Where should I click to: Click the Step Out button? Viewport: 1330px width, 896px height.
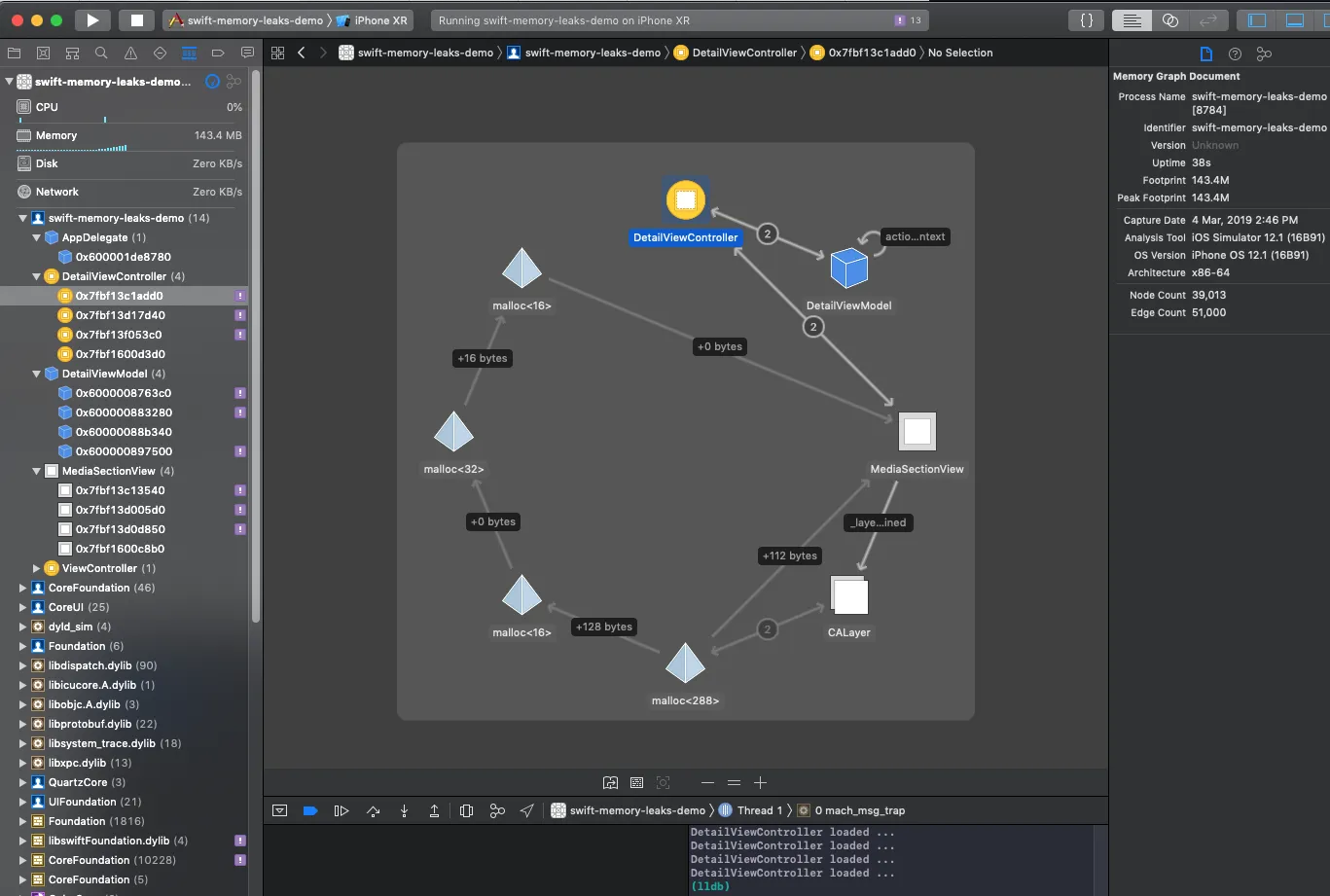(435, 810)
